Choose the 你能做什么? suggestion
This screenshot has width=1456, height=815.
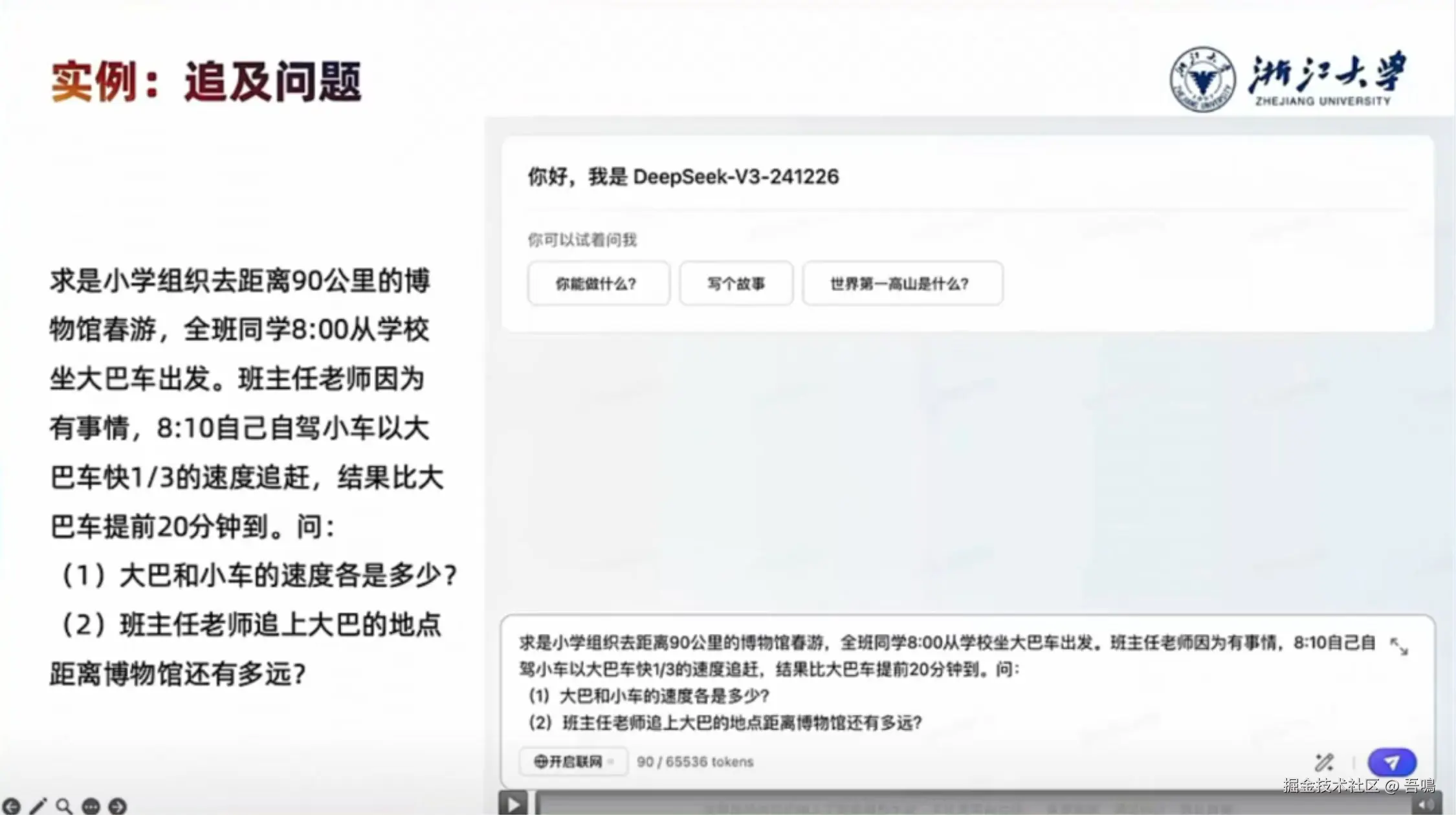click(x=597, y=283)
